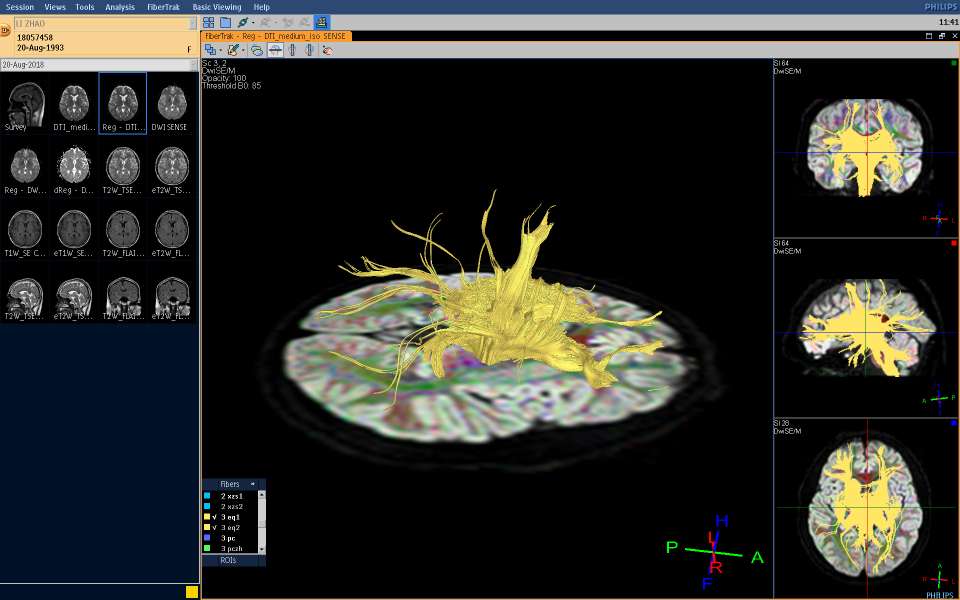Click the highlighted FiberTrak package icon in the top toolbar
This screenshot has width=960, height=600.
coord(321,23)
